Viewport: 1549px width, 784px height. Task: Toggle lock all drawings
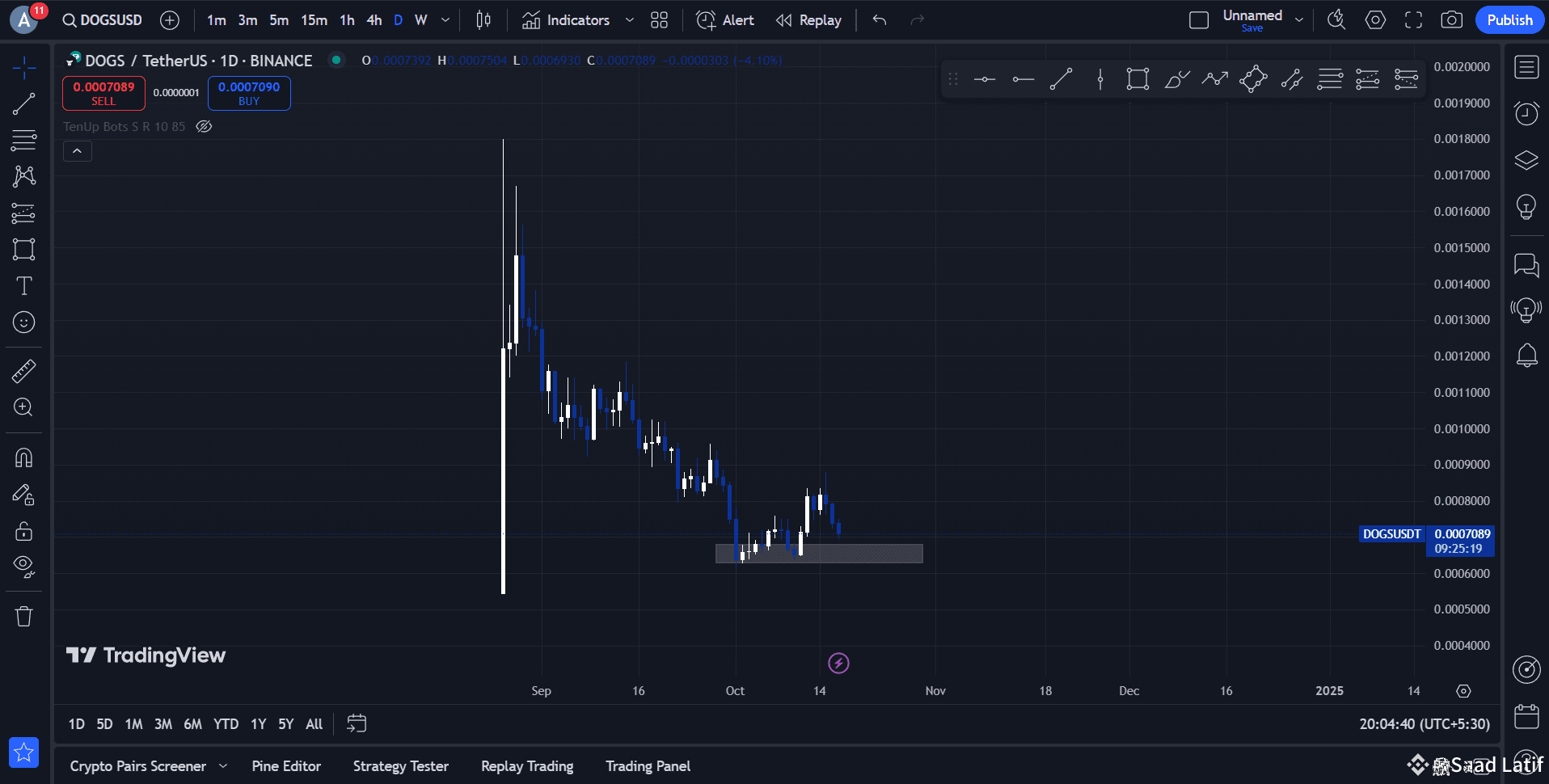click(x=24, y=531)
